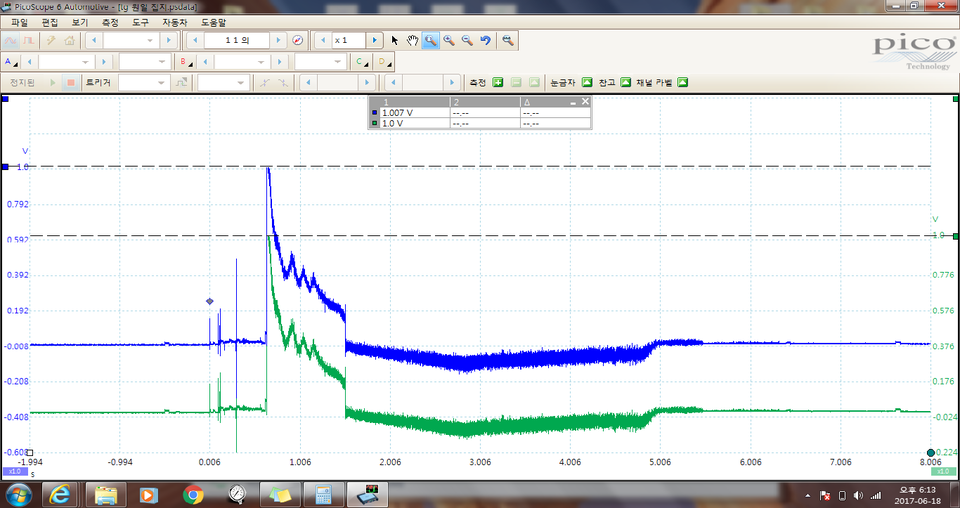Open Channel B options button

(184, 62)
